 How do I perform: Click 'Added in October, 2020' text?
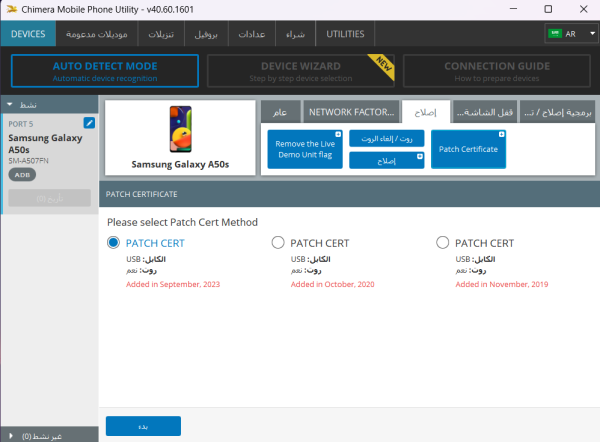click(x=333, y=284)
